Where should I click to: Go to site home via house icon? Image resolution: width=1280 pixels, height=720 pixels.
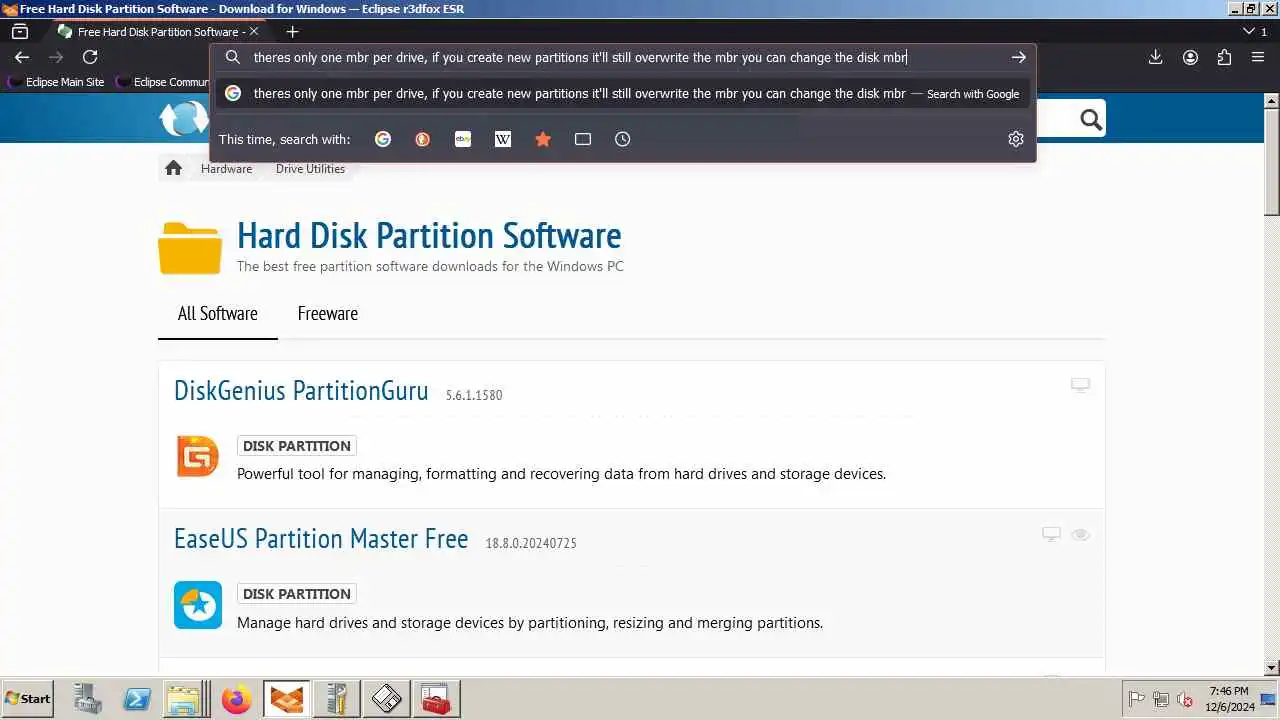click(173, 168)
